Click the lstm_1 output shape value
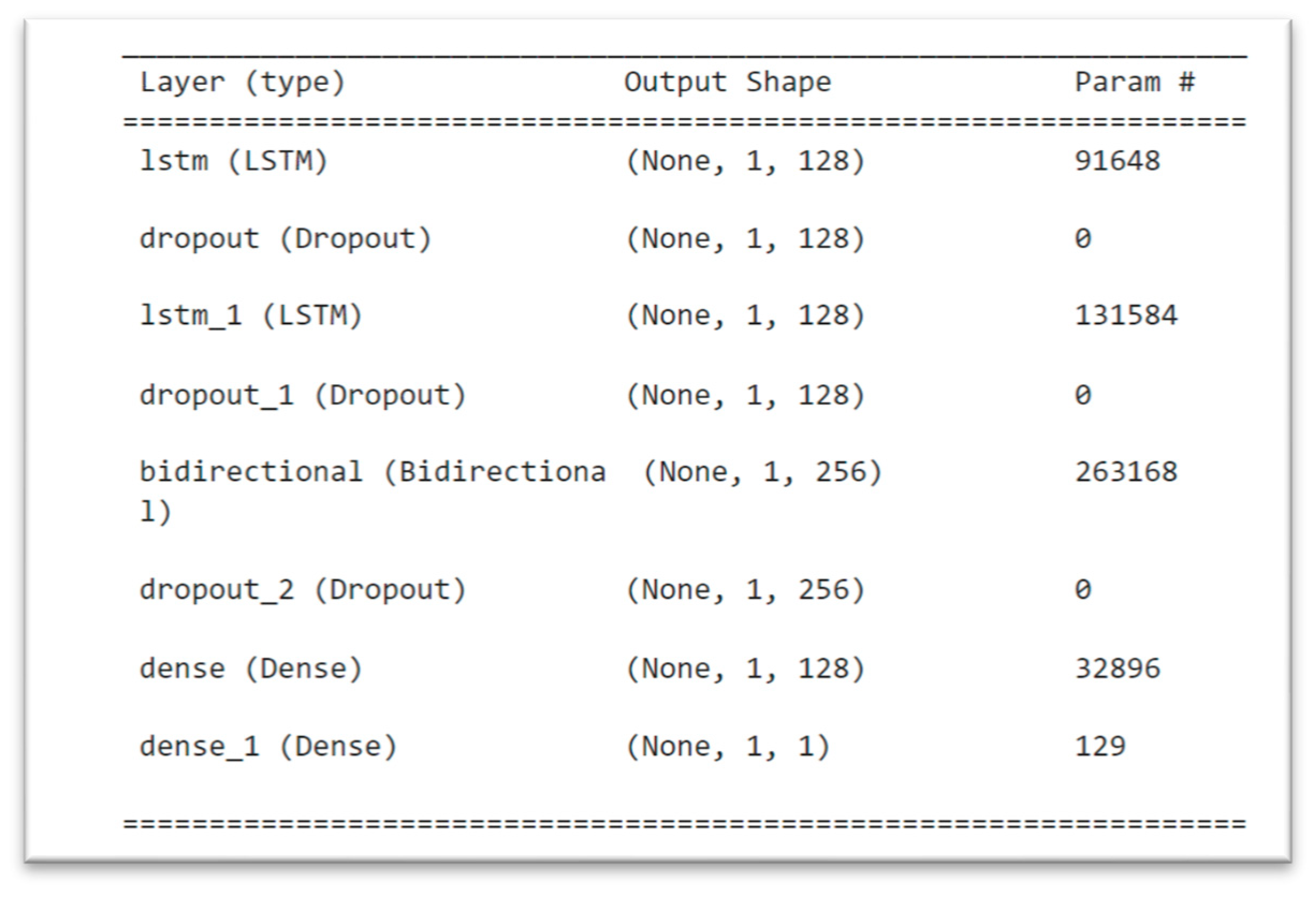 coord(745,316)
